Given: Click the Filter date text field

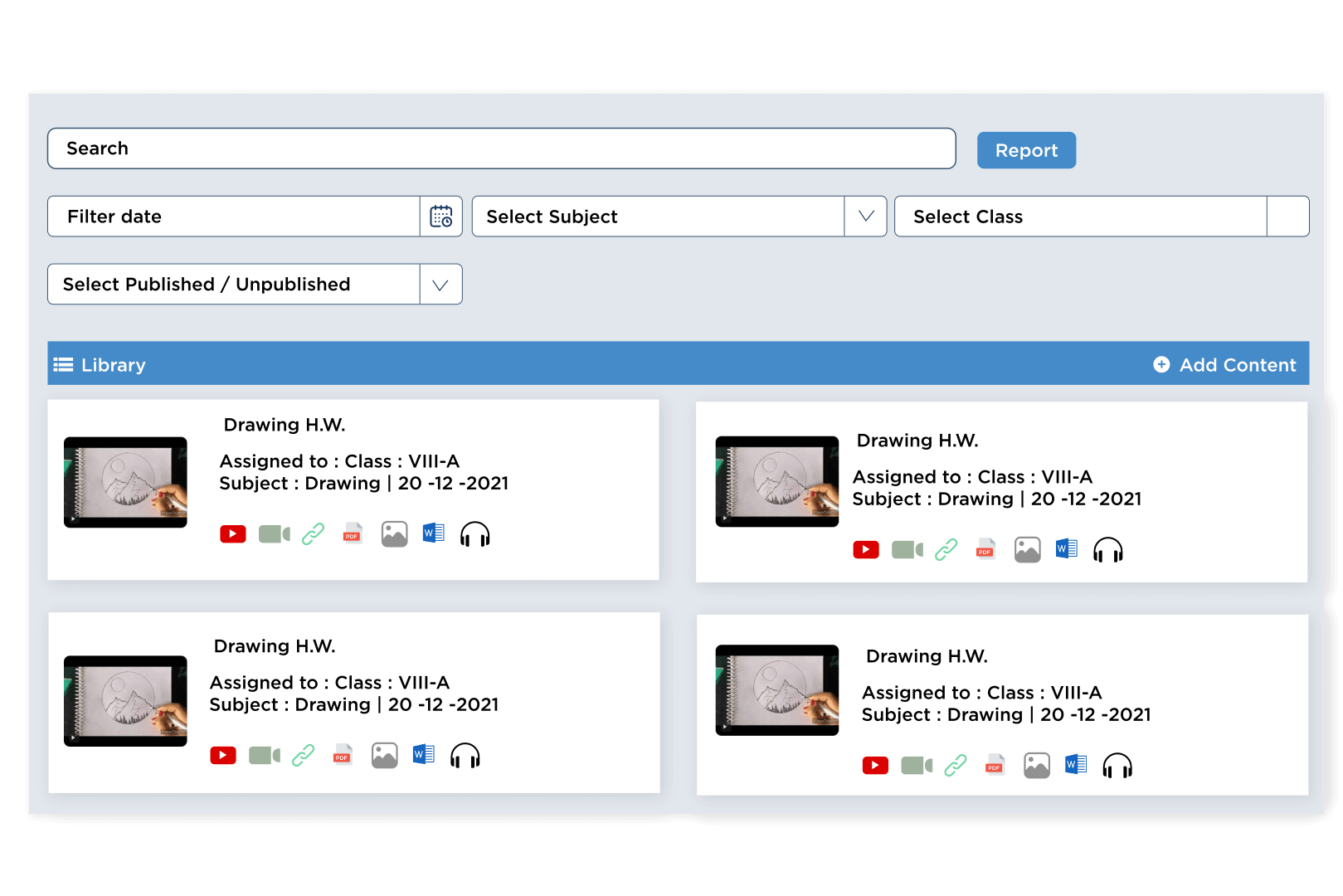Looking at the screenshot, I should [234, 217].
